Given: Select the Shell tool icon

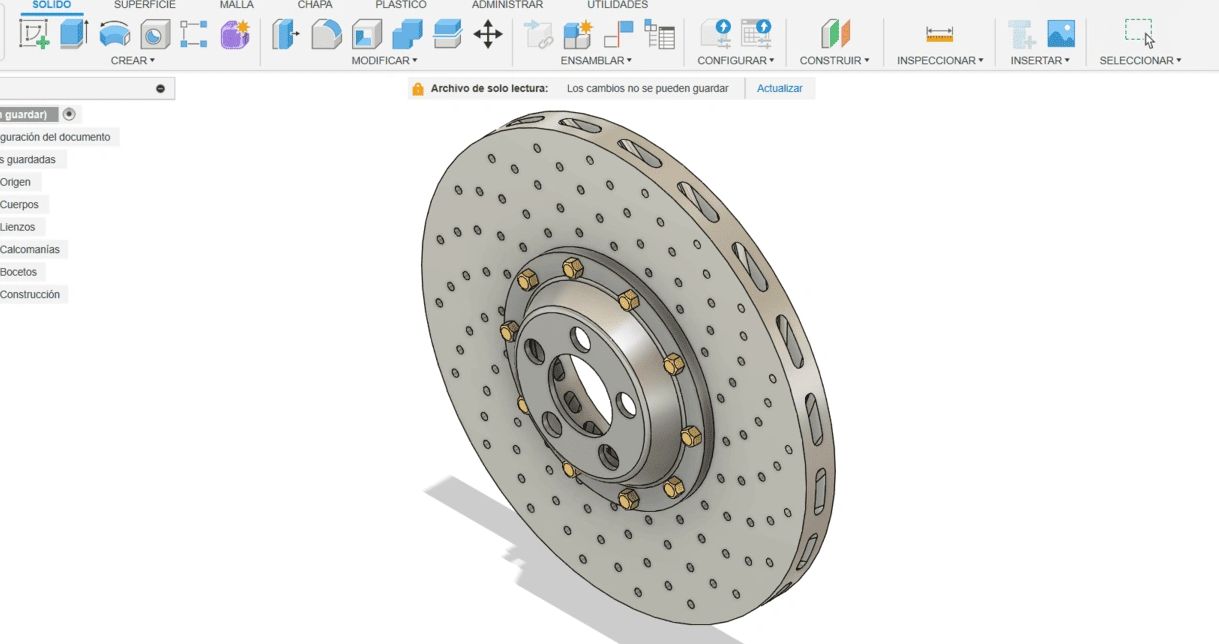Looking at the screenshot, I should (366, 35).
